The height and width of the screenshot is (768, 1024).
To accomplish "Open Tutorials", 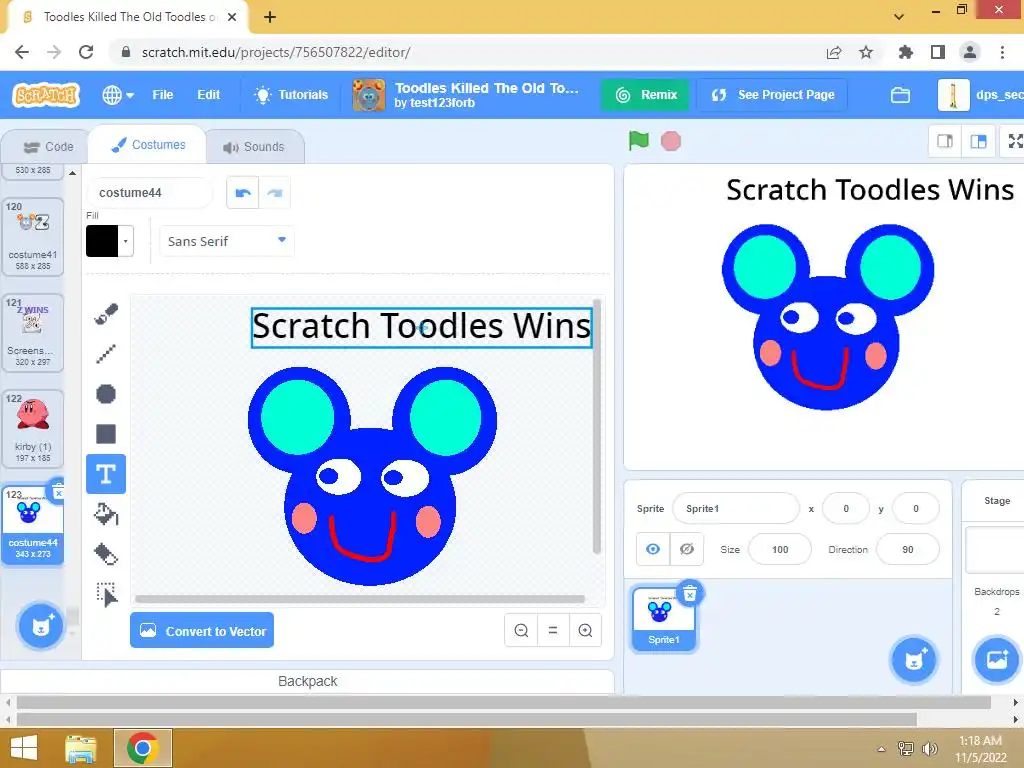I will tap(291, 95).
